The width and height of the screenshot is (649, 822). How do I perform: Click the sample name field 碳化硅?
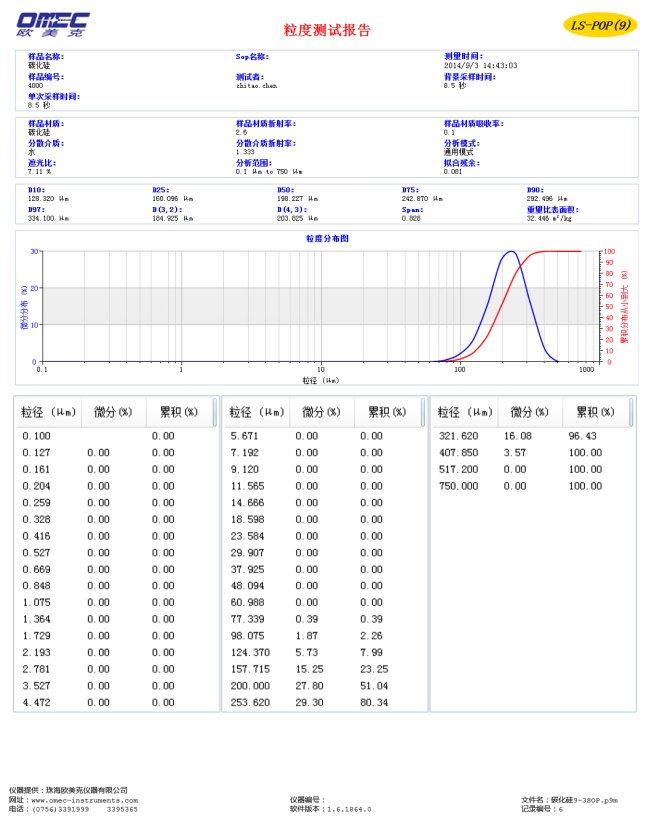[x=38, y=65]
